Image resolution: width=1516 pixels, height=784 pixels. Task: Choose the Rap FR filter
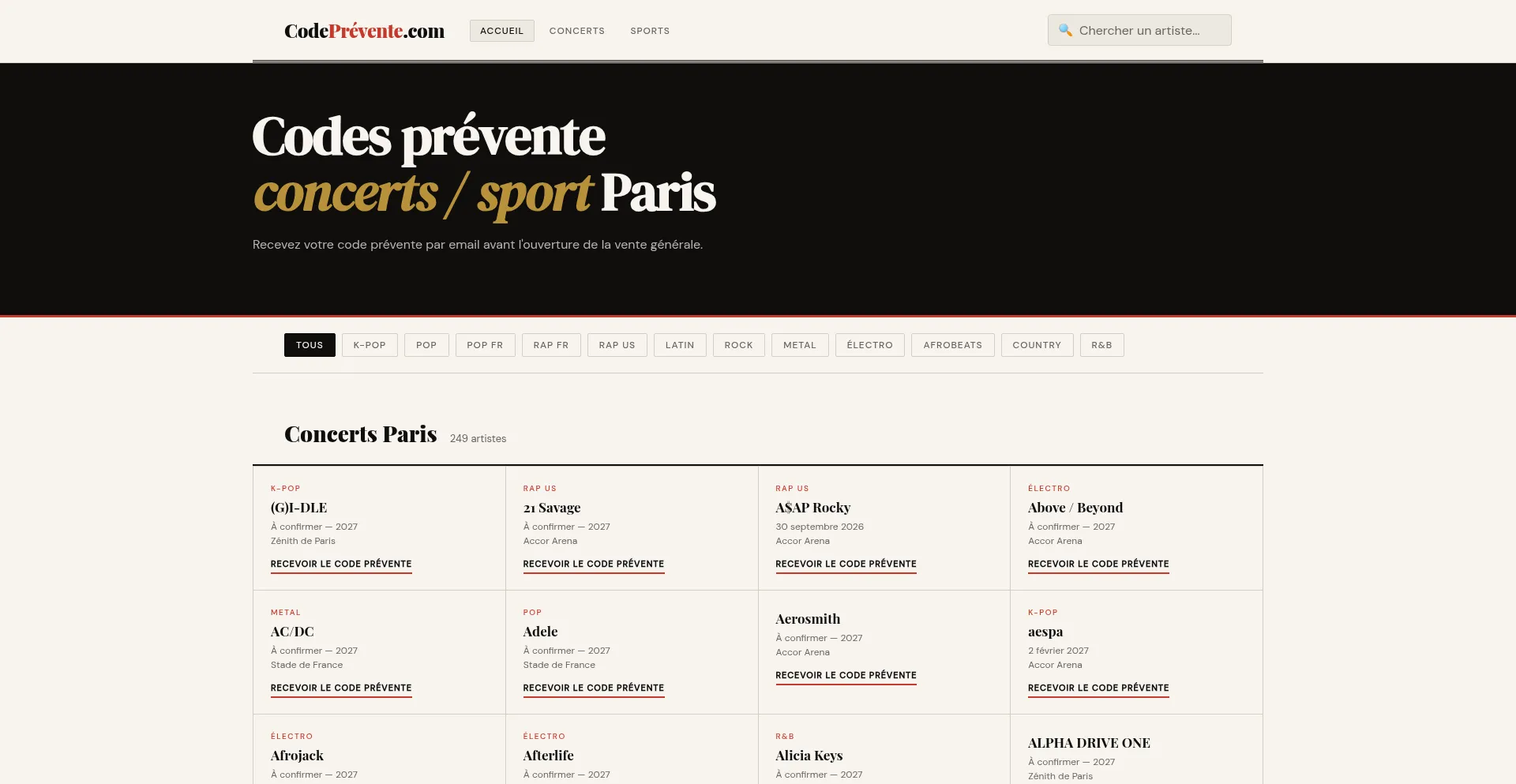coord(551,345)
